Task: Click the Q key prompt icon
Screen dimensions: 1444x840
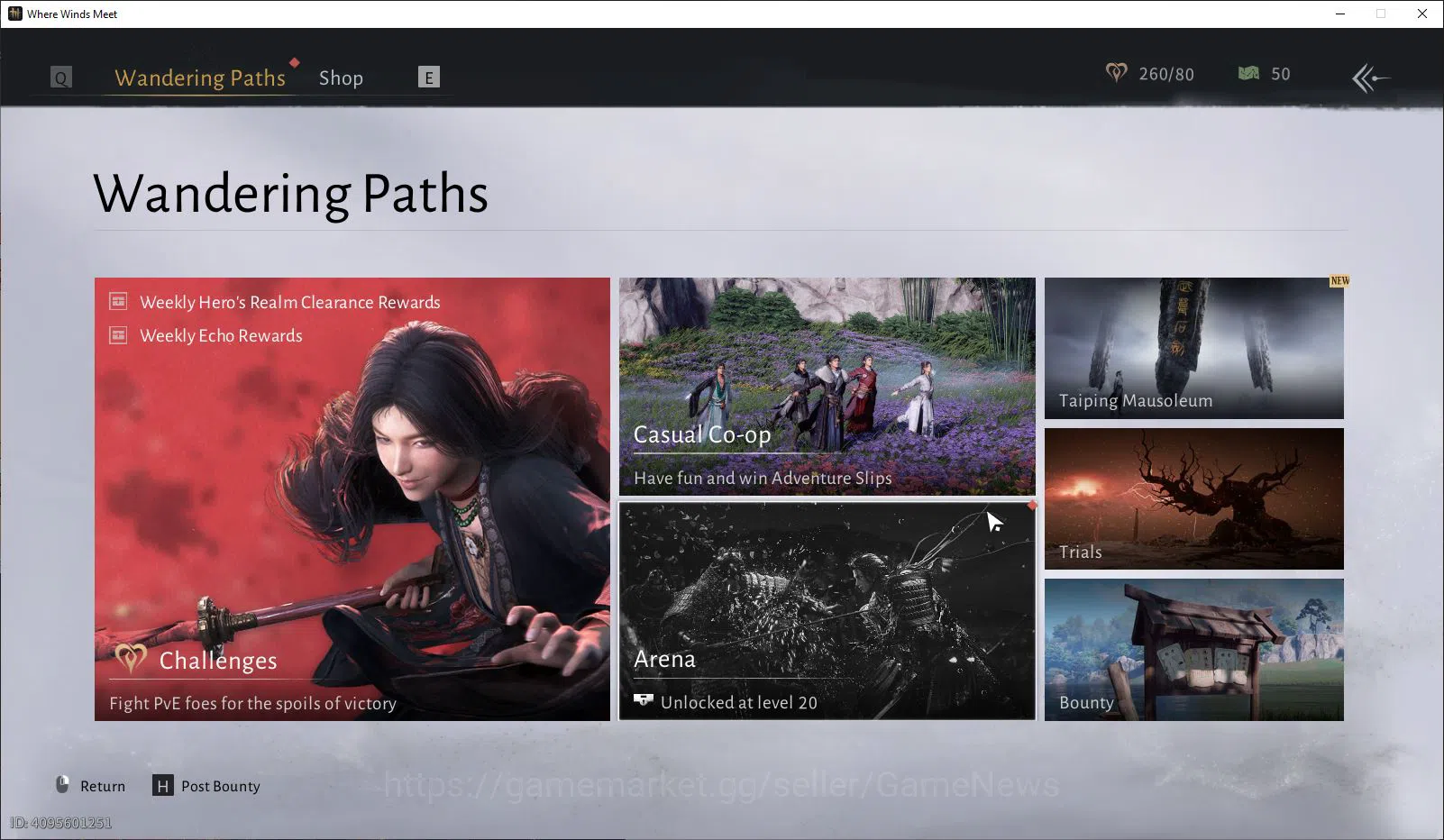Action: click(x=61, y=78)
